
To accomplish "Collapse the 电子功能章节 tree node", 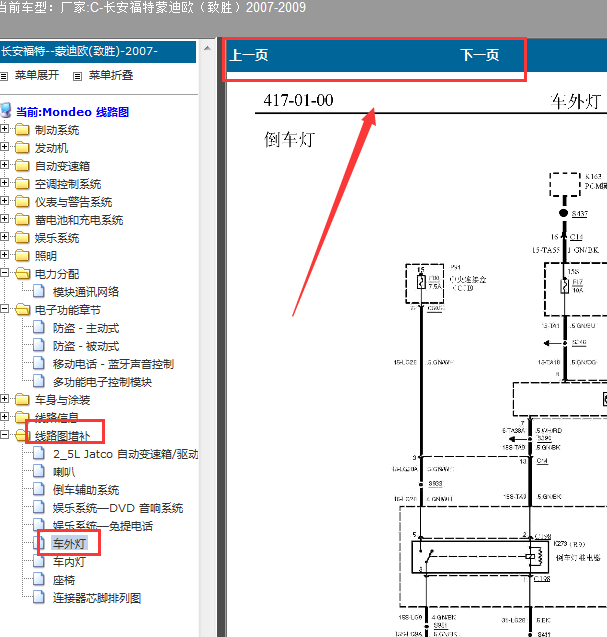I will tap(4, 309).
